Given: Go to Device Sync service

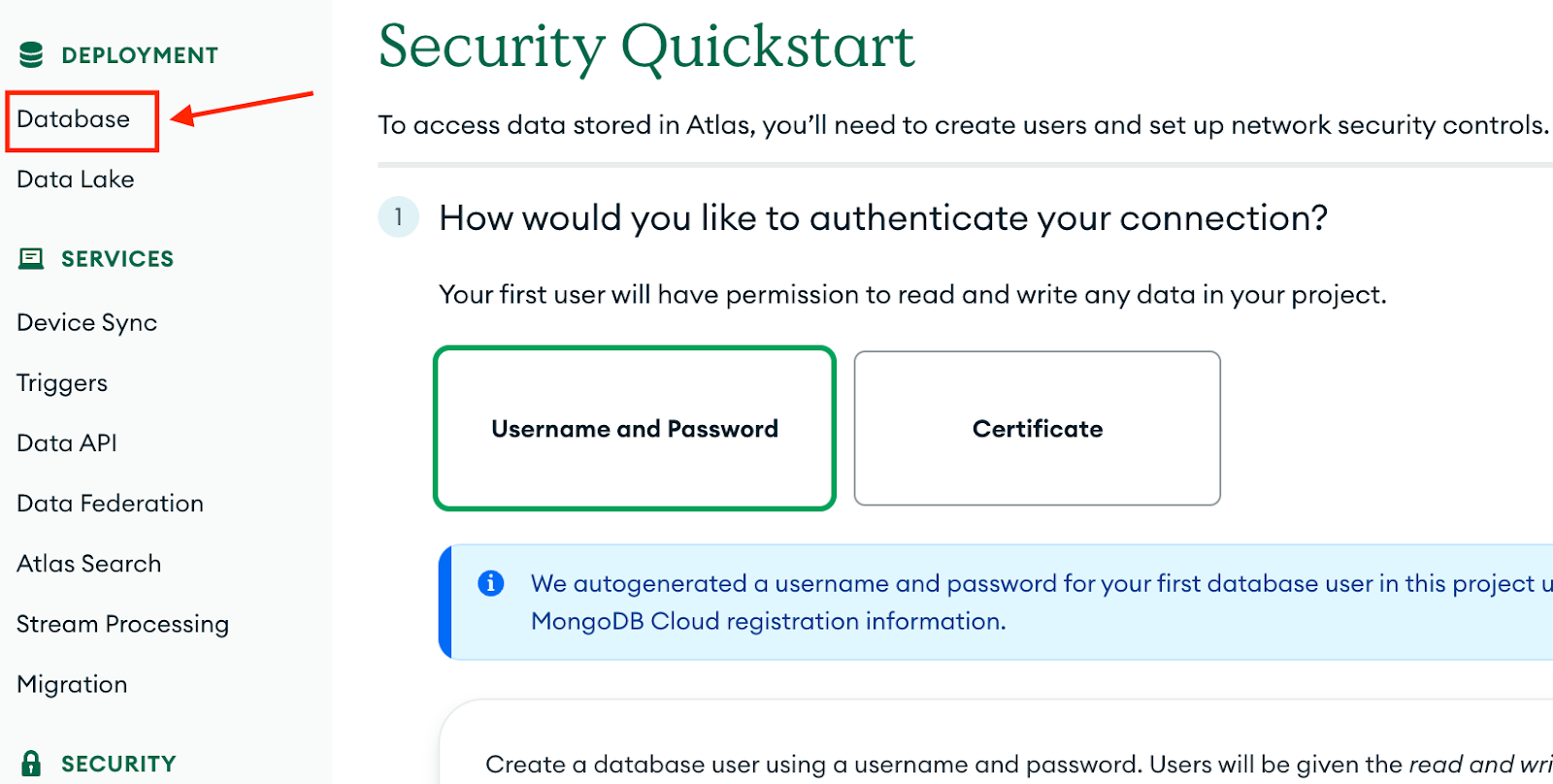Looking at the screenshot, I should [87, 323].
